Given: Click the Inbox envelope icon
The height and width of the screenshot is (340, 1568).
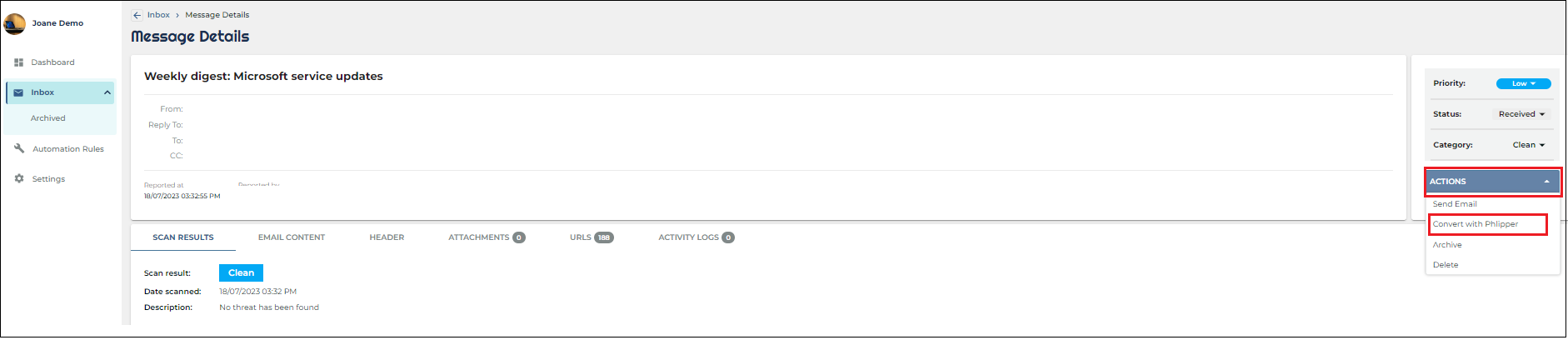Looking at the screenshot, I should tap(18, 92).
